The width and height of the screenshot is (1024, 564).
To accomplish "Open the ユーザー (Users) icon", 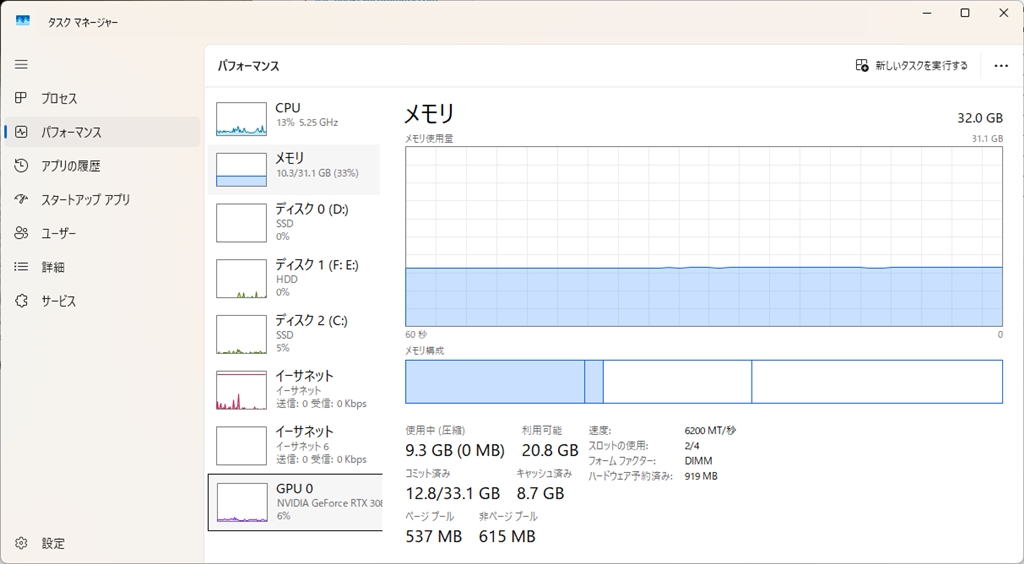I will (21, 233).
